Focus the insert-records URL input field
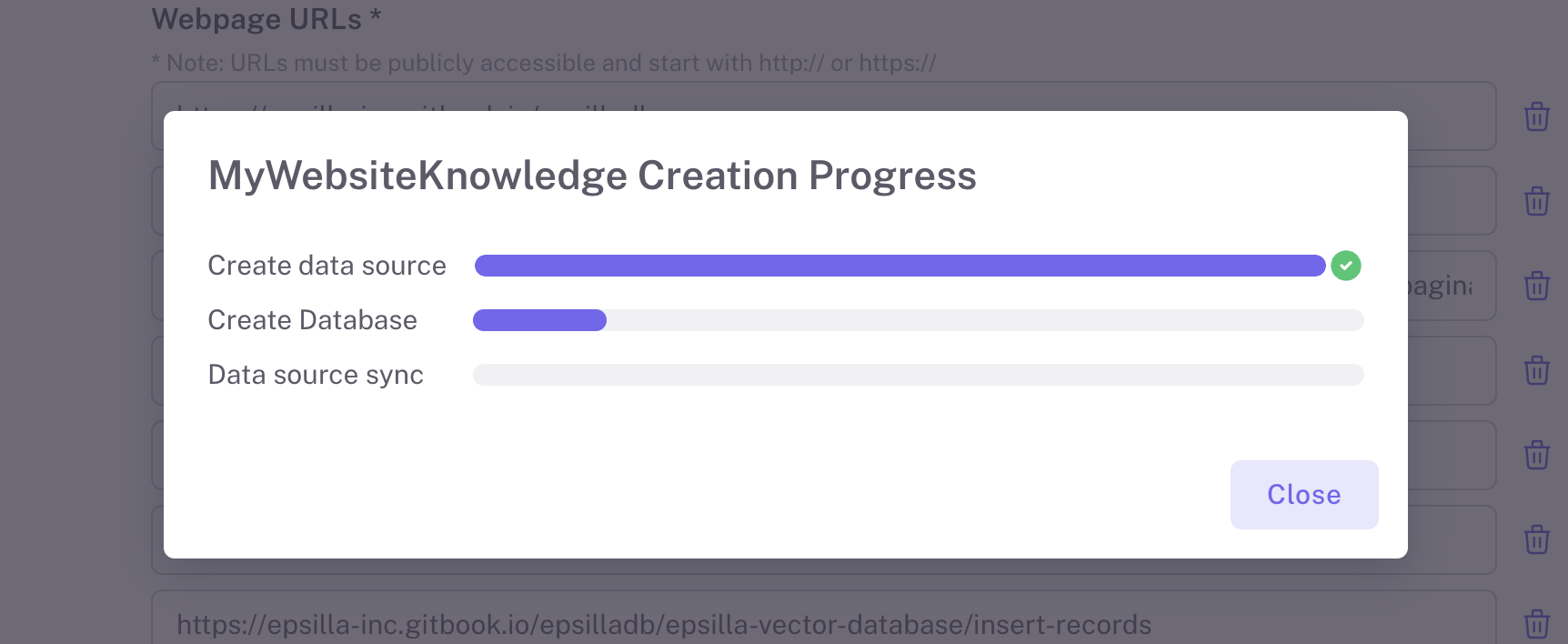 pyautogui.click(x=819, y=624)
